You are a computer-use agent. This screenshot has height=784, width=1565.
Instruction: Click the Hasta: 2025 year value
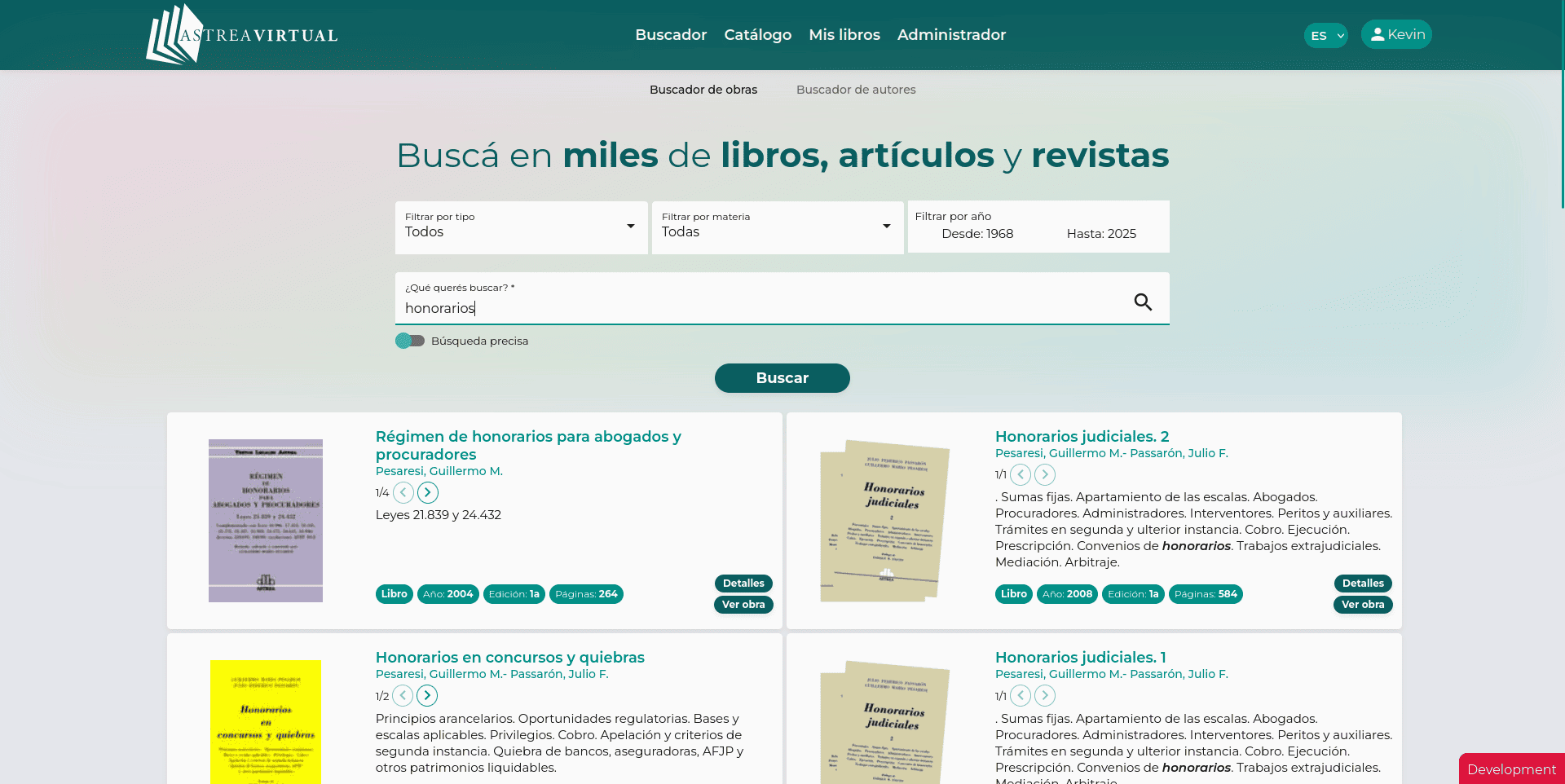tap(1101, 234)
